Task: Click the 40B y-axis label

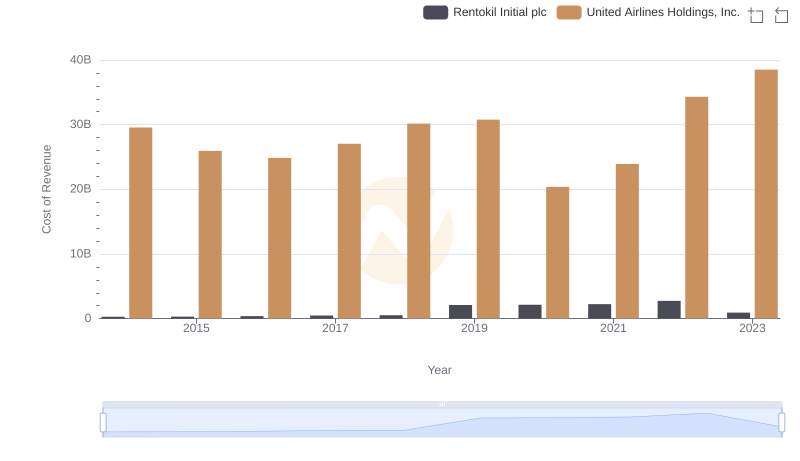Action: pyautogui.click(x=81, y=60)
